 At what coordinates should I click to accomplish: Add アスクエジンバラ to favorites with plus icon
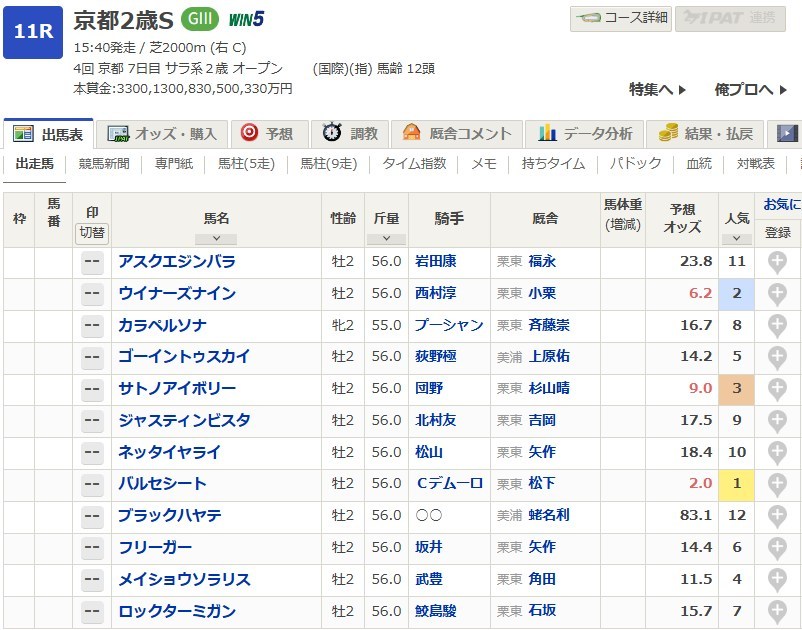(x=777, y=262)
